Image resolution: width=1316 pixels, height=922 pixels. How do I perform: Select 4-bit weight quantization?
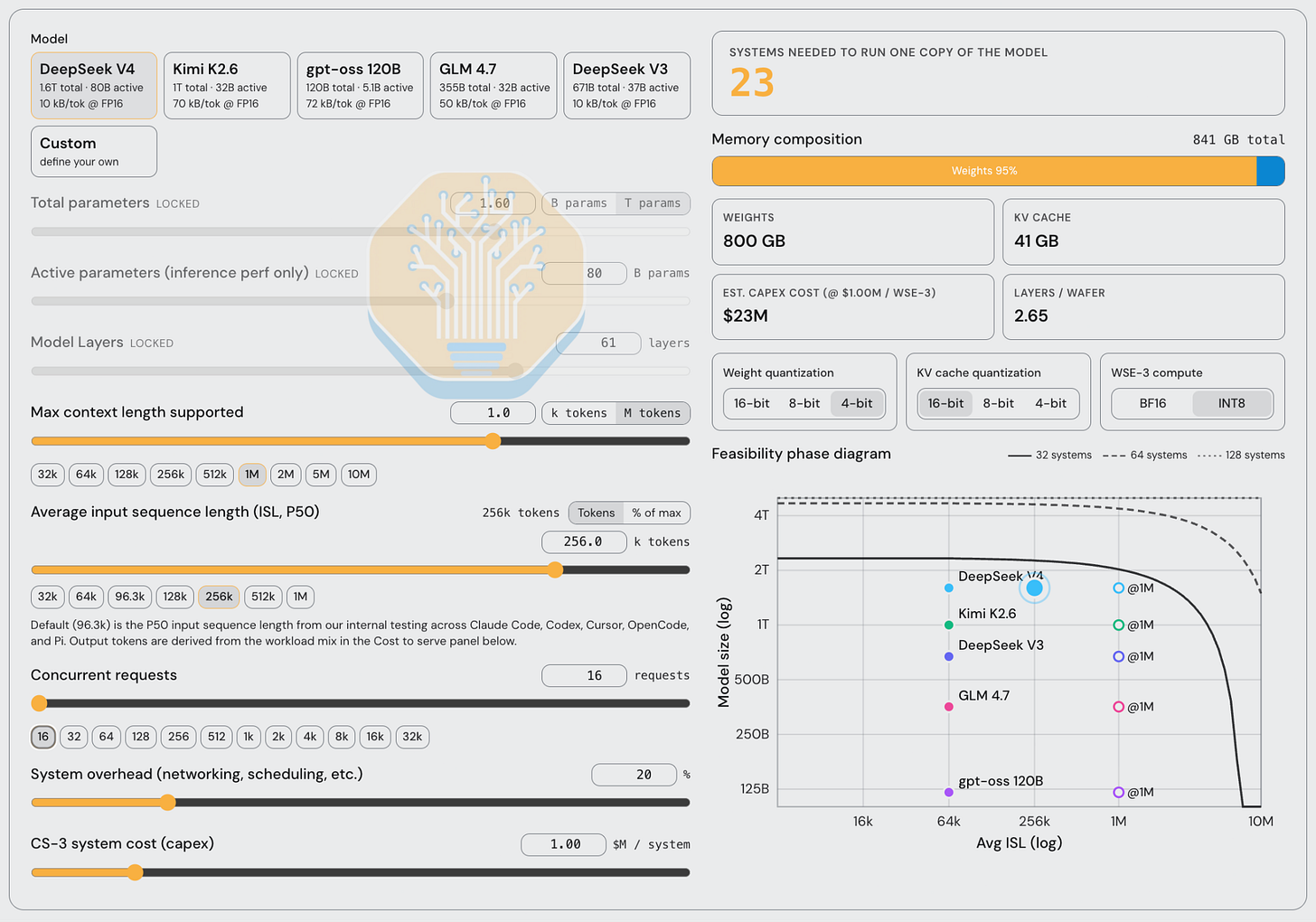click(x=857, y=403)
